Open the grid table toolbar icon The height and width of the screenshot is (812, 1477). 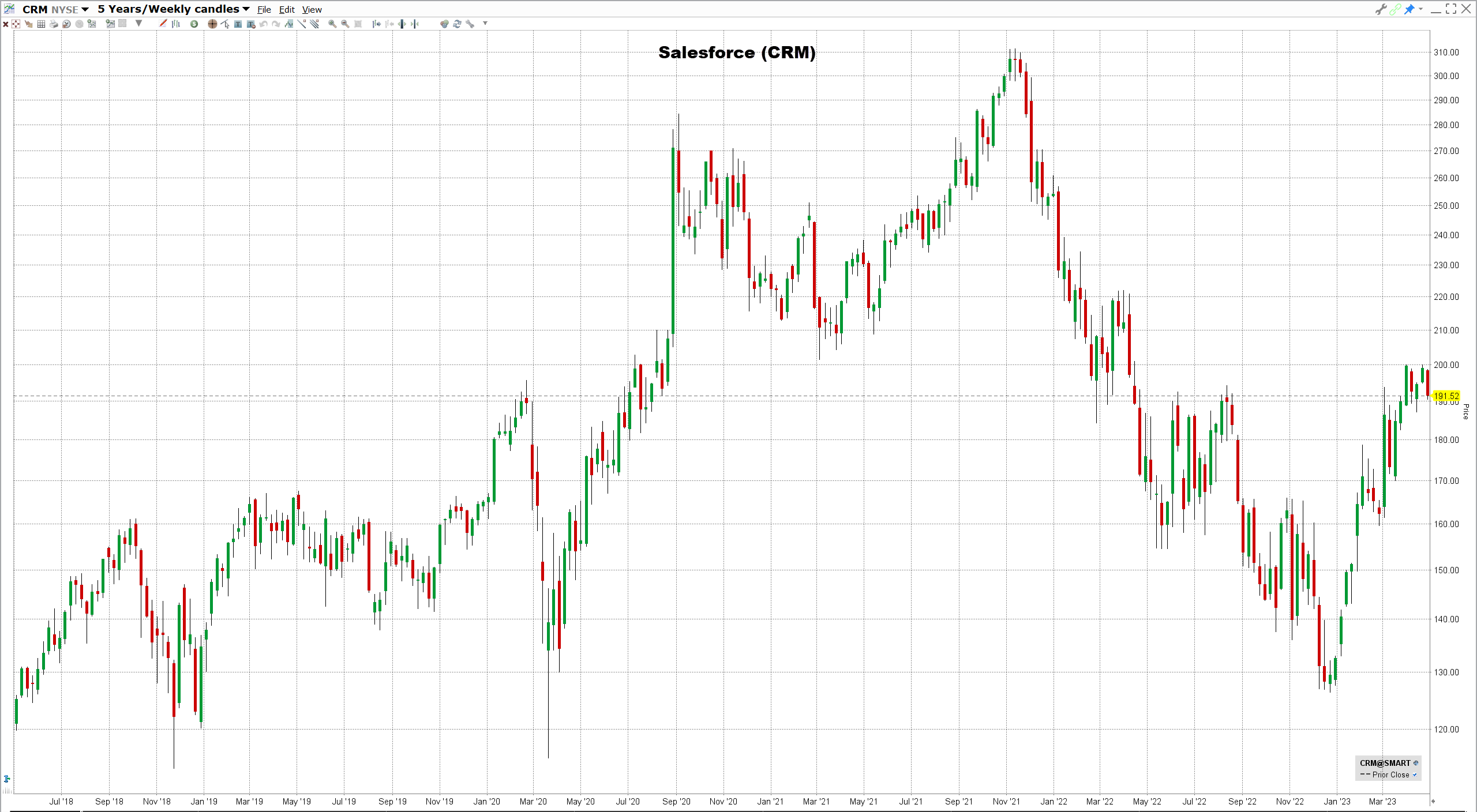click(41, 24)
